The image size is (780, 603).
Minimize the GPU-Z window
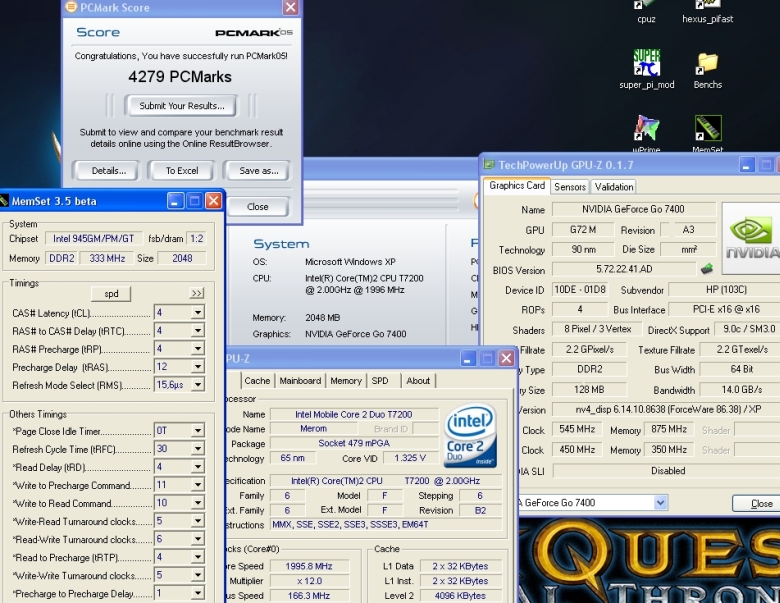[x=746, y=165]
